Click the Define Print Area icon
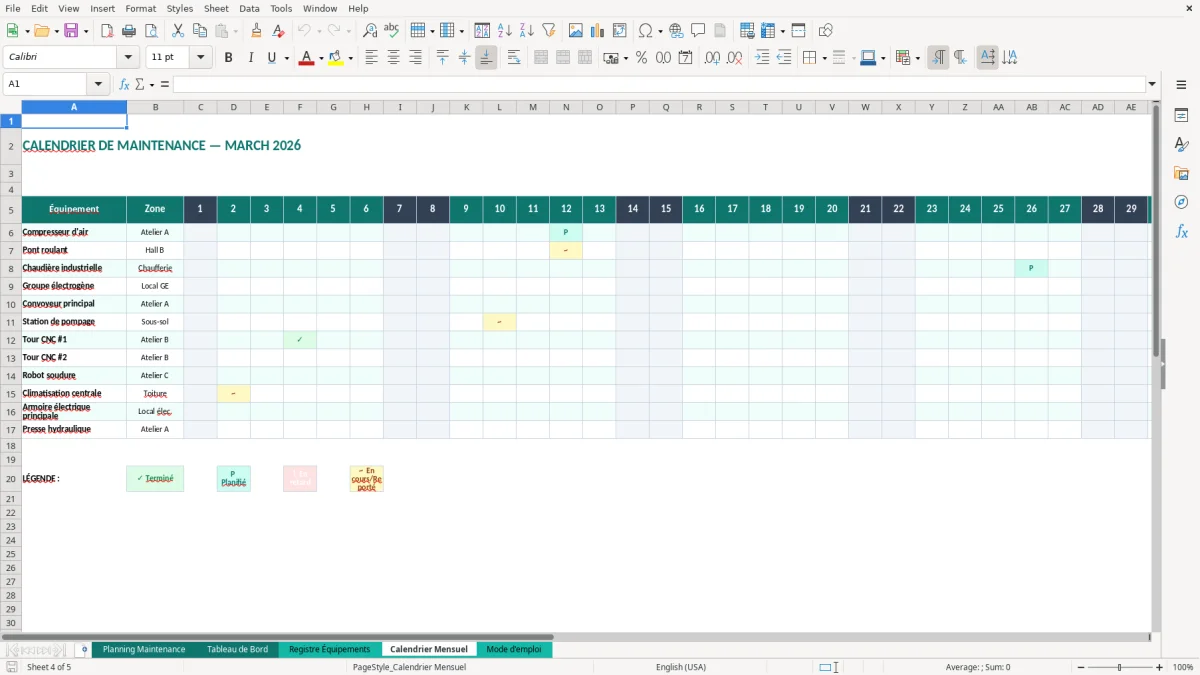 (x=747, y=31)
